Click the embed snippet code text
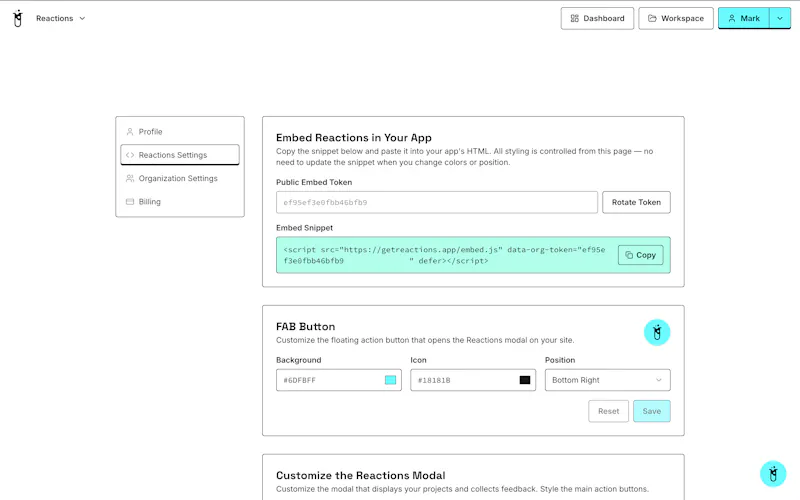Image resolution: width=800 pixels, height=500 pixels. coord(444,255)
